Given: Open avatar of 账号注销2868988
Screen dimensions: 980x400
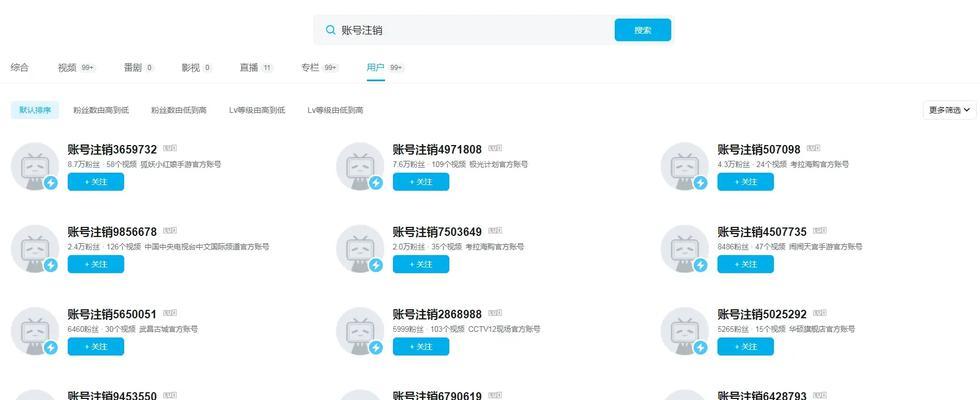Looking at the screenshot, I should pos(360,331).
